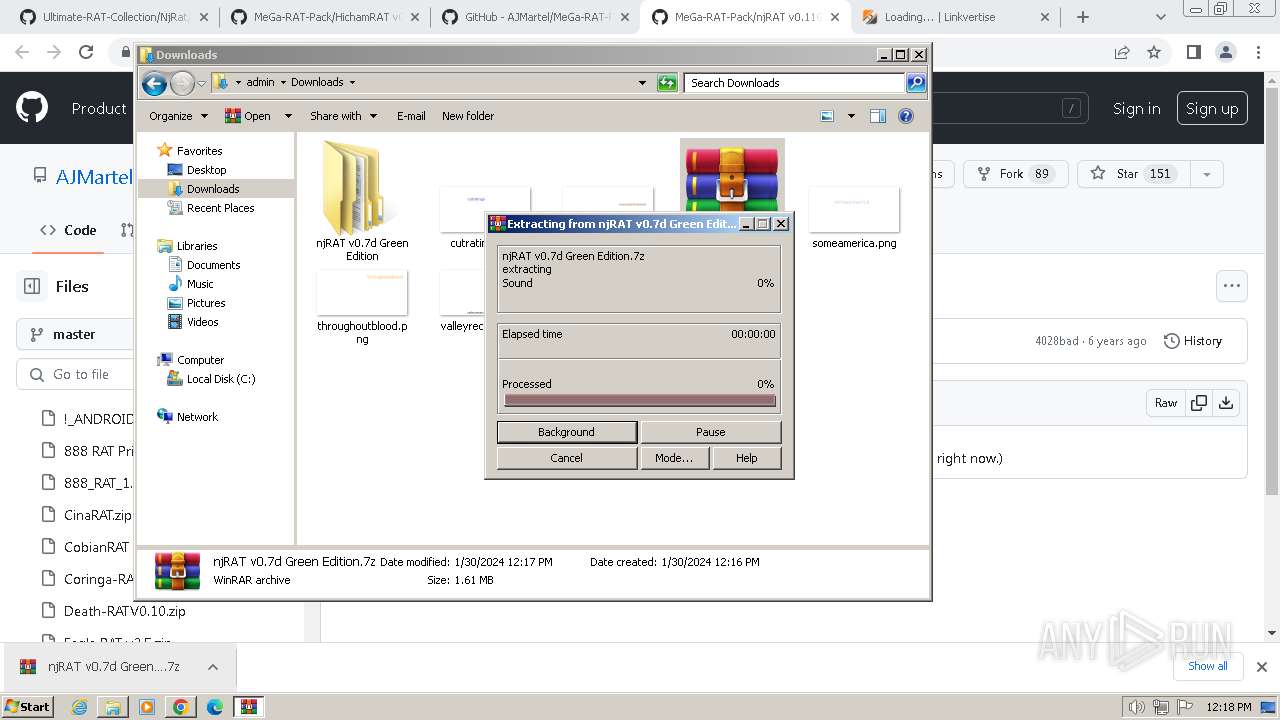
Task: Open the master branch selector
Action: pyautogui.click(x=74, y=334)
